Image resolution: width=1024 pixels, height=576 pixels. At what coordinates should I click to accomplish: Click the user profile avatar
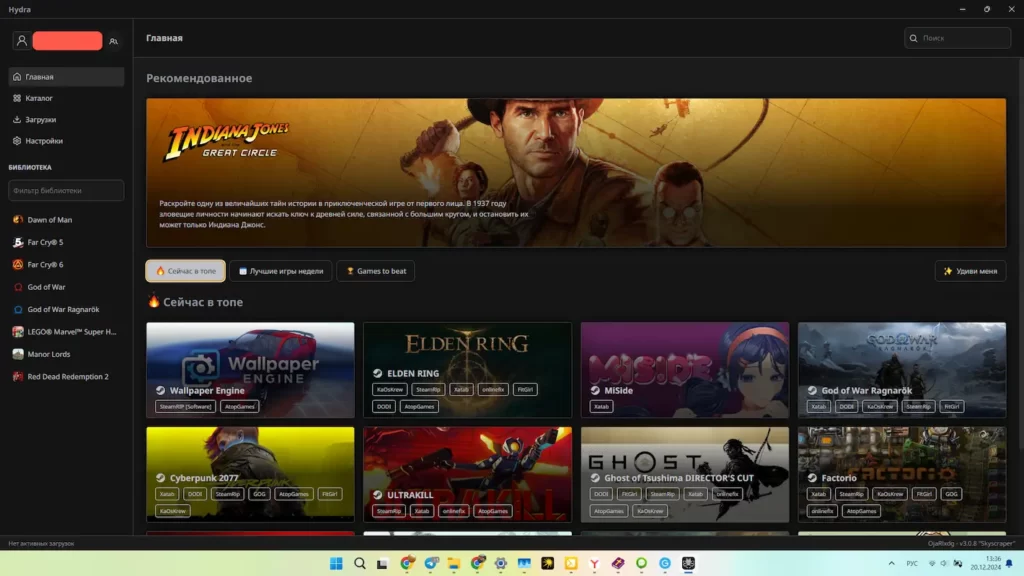(21, 40)
